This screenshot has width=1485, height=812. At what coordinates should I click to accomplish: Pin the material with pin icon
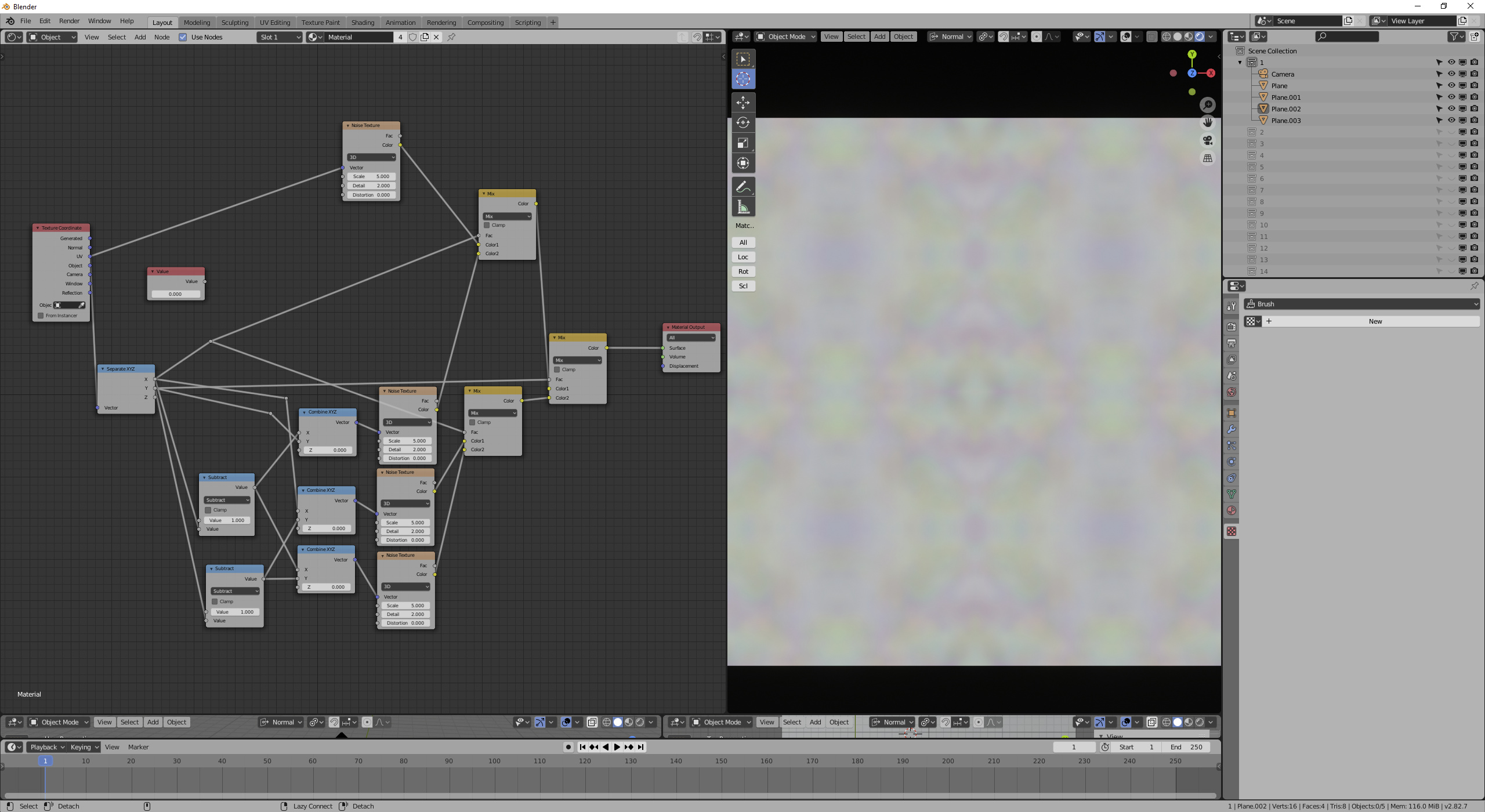[x=451, y=37]
